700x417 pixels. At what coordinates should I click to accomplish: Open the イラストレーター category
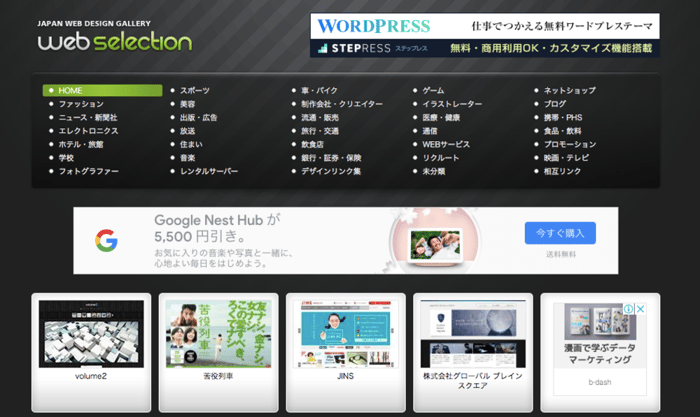[452, 104]
